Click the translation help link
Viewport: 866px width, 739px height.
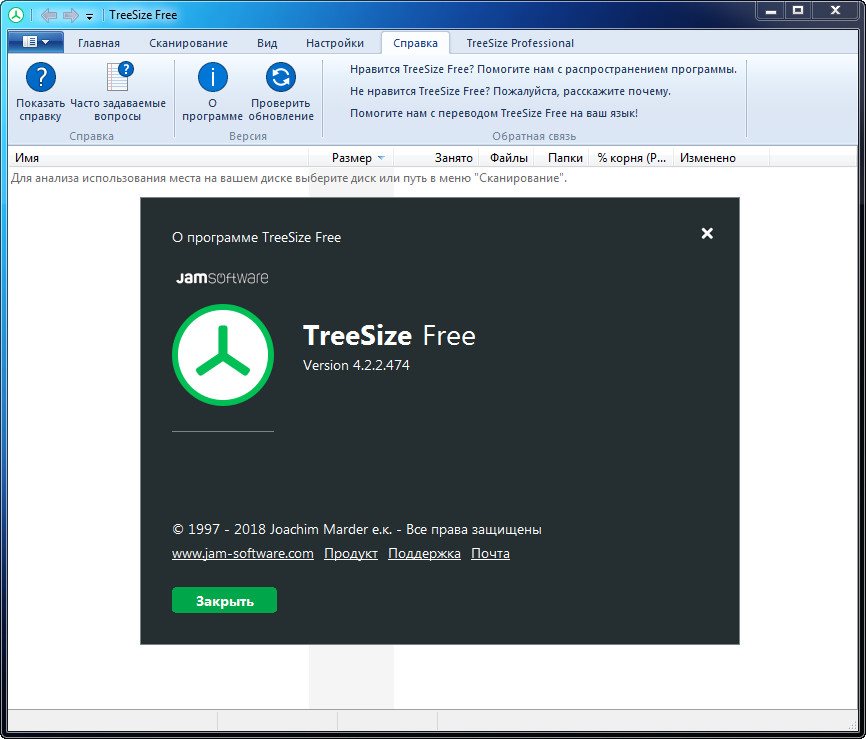click(x=494, y=113)
